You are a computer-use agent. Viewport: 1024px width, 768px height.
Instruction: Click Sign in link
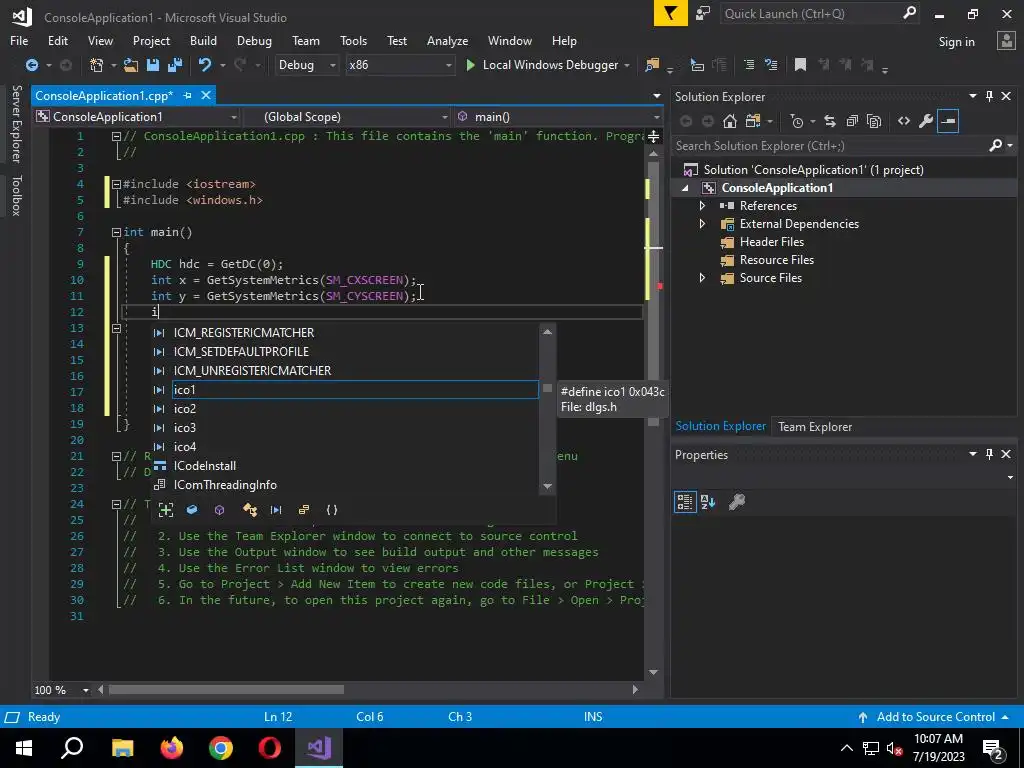[956, 42]
